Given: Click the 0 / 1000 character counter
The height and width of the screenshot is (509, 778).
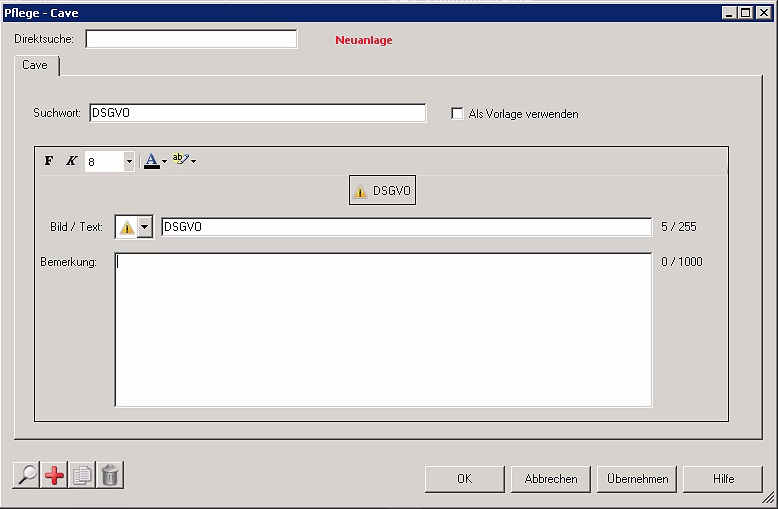Looking at the screenshot, I should (682, 261).
